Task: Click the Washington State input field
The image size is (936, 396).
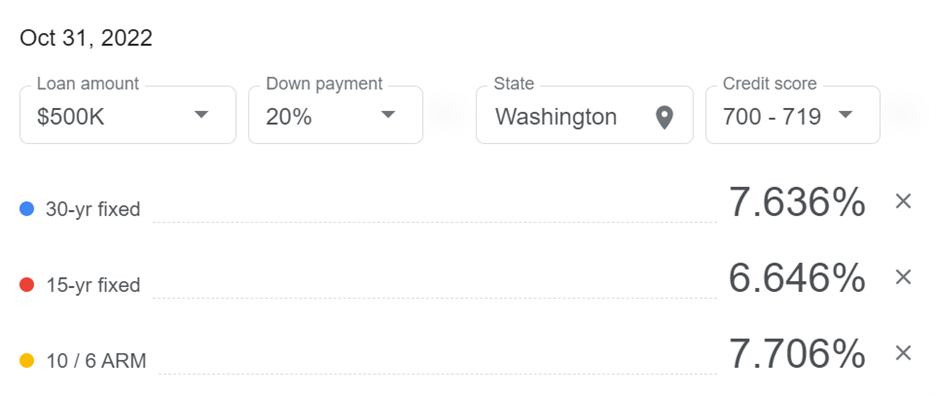Action: [x=584, y=115]
